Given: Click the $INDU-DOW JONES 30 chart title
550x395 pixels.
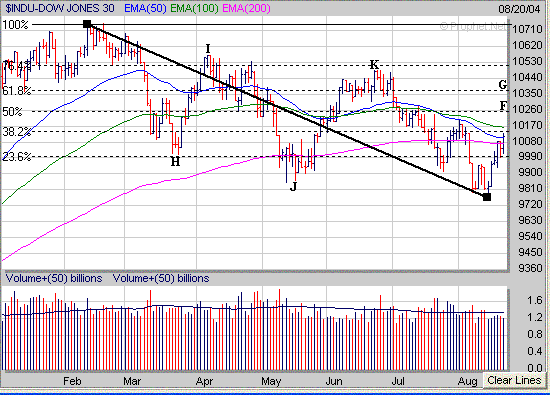Looking at the screenshot, I should [60, 8].
